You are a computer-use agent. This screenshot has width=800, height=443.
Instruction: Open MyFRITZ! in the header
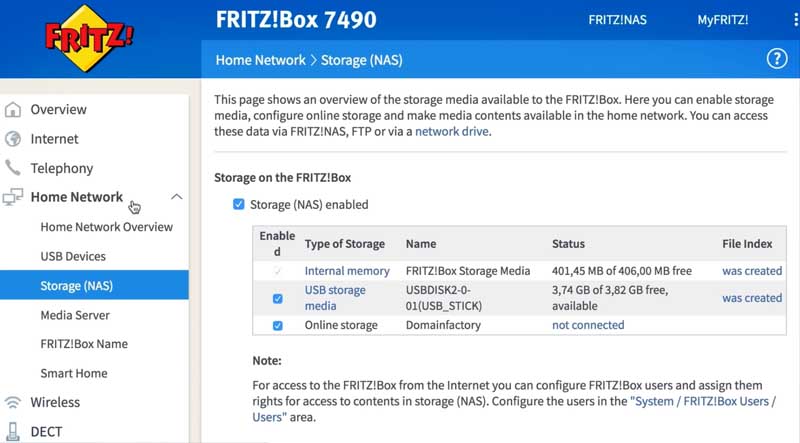(722, 20)
